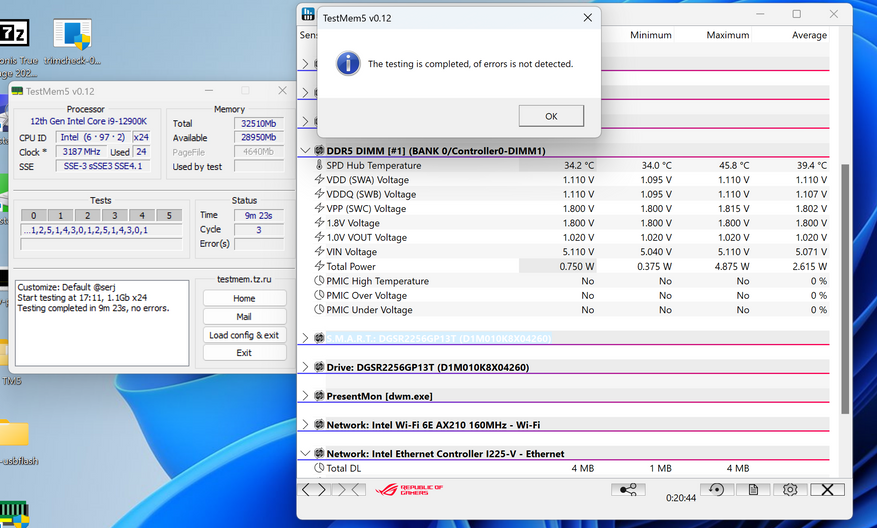Open the log file document icon
Image resolution: width=877 pixels, height=528 pixels.
pos(752,489)
